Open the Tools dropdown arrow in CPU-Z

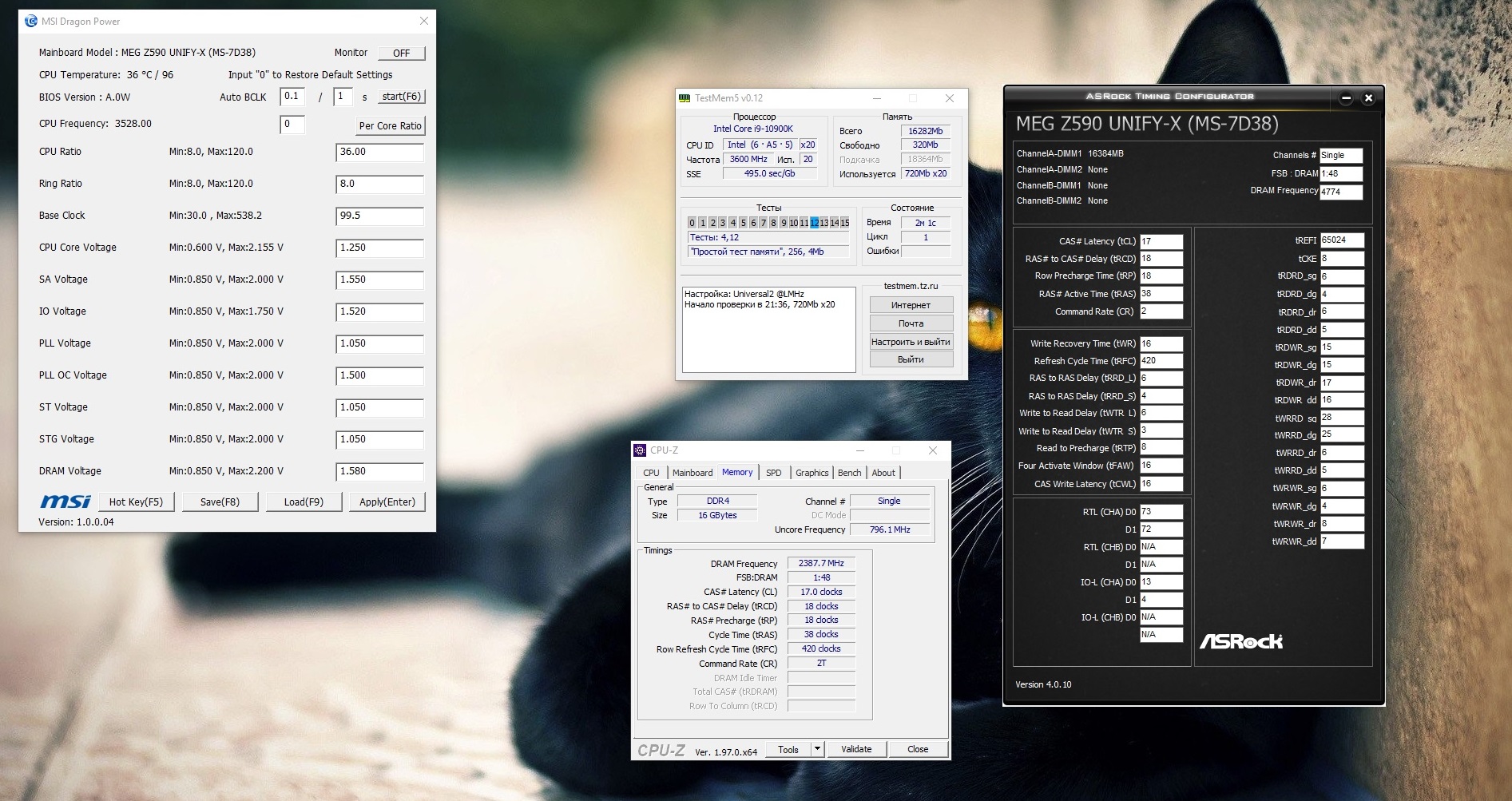[x=817, y=749]
